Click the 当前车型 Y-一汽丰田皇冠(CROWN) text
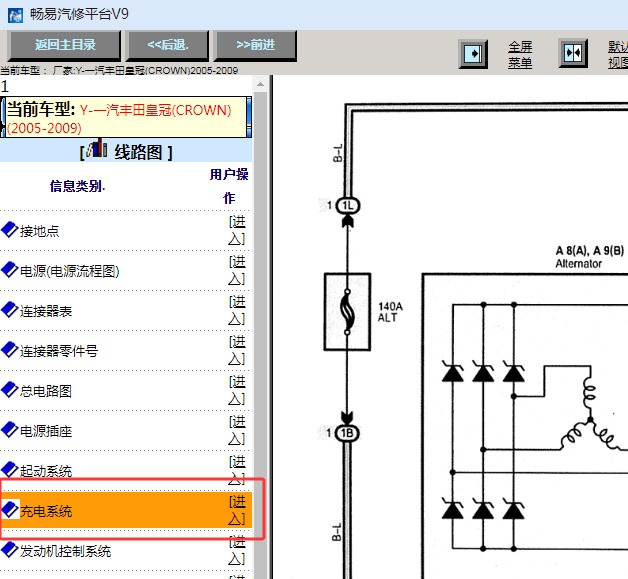The width and height of the screenshot is (628, 579). (x=119, y=119)
